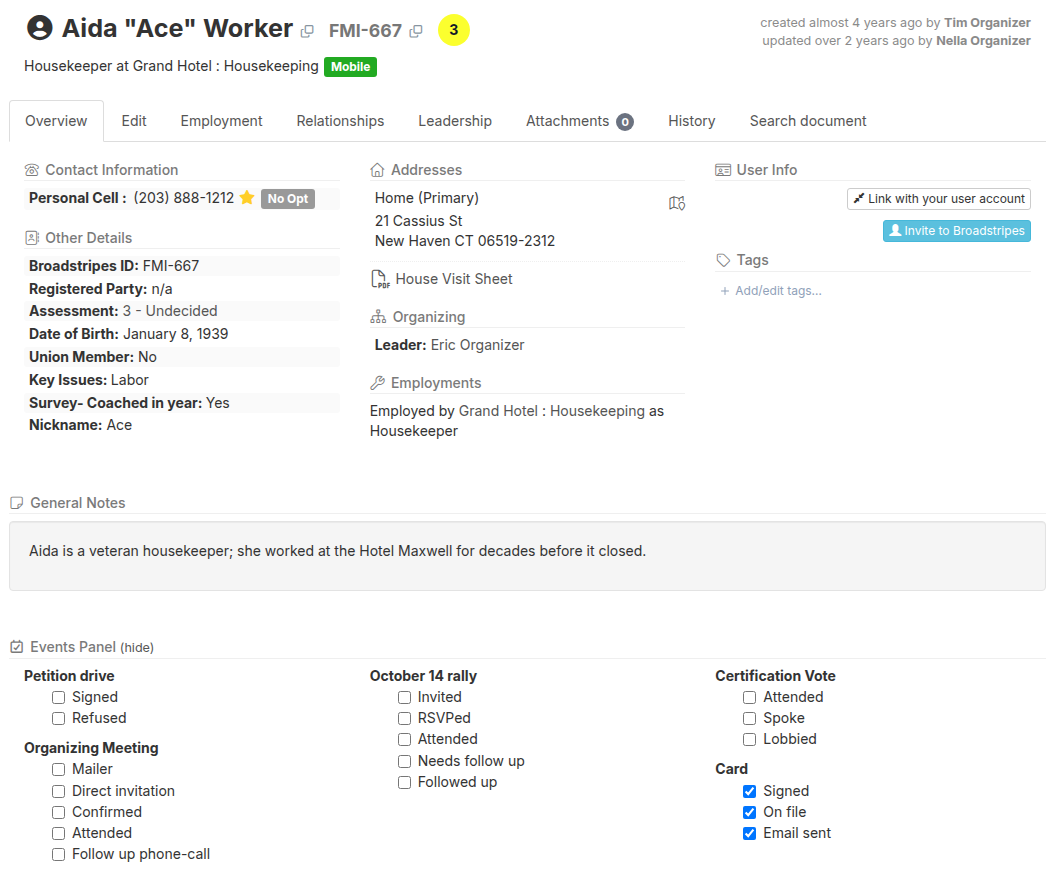The height and width of the screenshot is (880, 1054).
Task: Click the checklist icon beside Events Panel
Action: (x=17, y=647)
